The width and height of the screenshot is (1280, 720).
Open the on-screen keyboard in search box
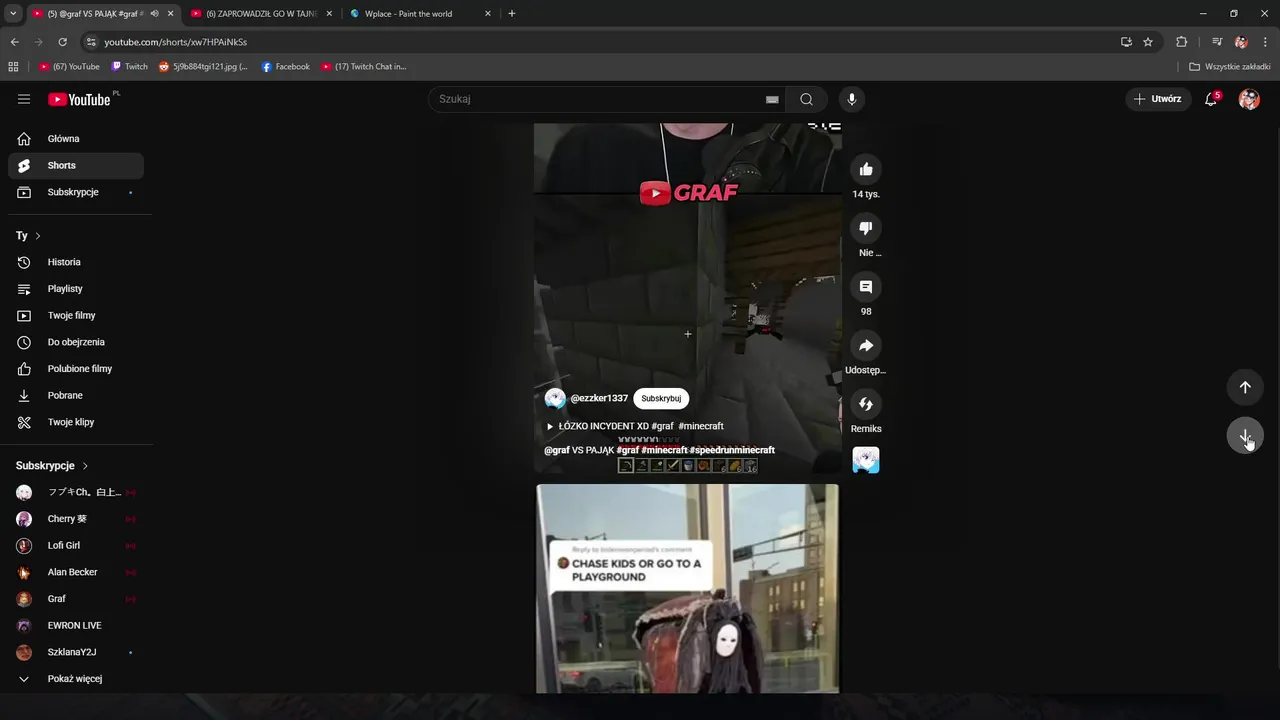click(772, 99)
